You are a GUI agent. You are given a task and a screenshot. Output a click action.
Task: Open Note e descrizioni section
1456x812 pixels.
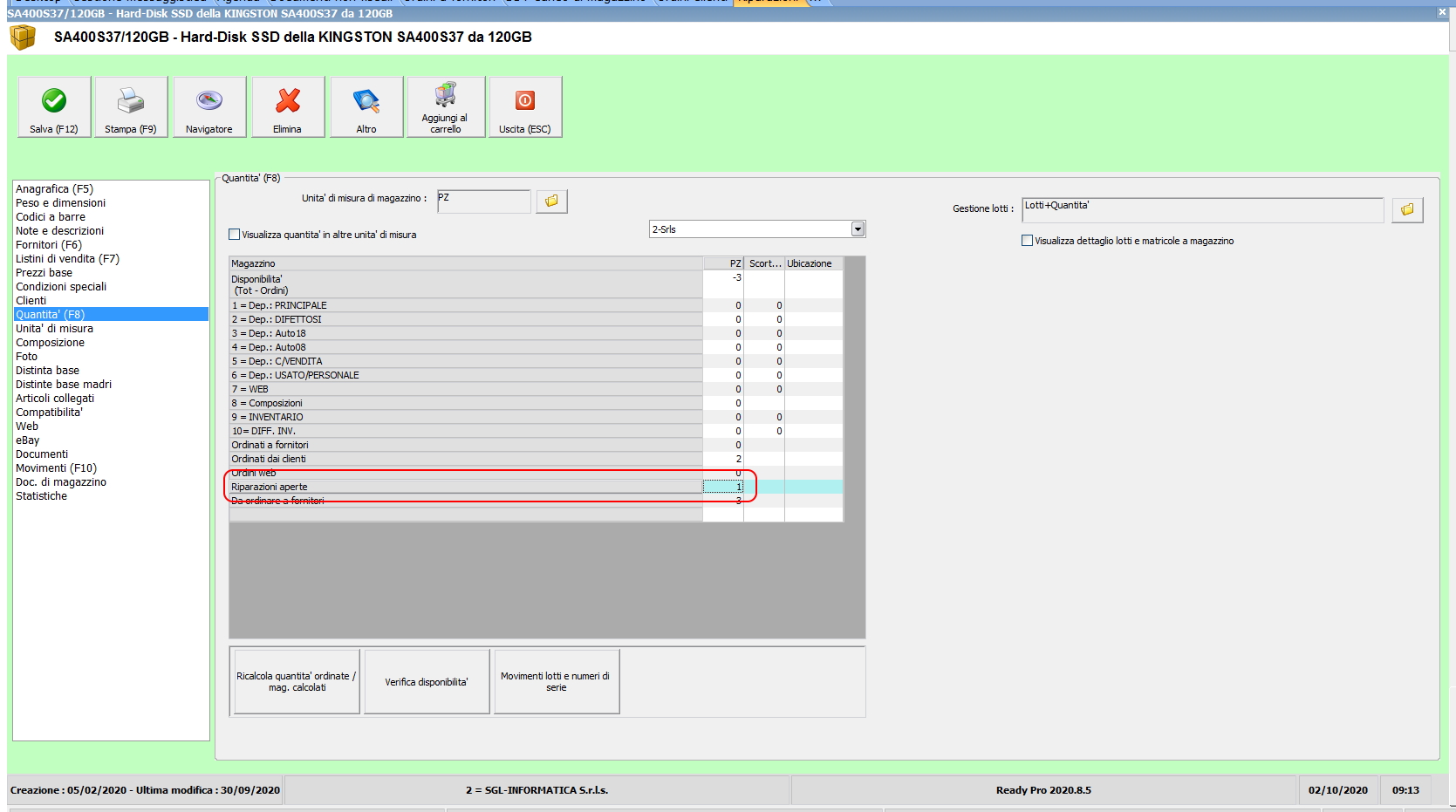[59, 230]
